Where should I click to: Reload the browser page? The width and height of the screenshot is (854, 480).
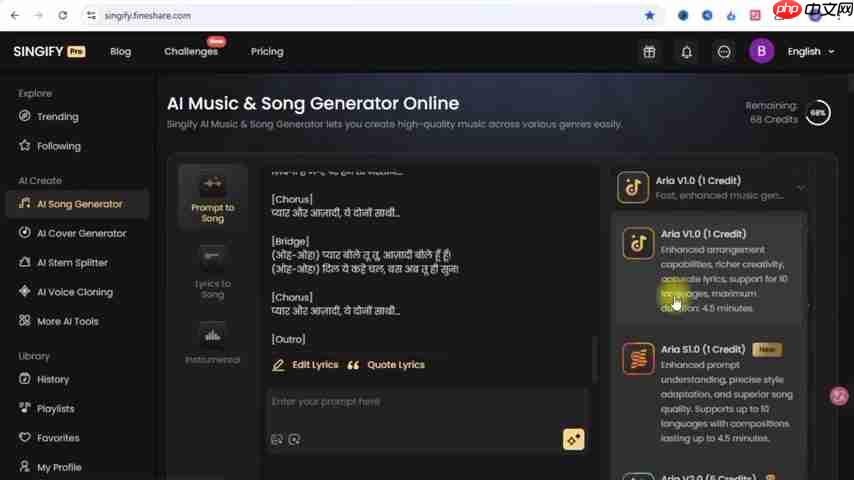click(63, 16)
